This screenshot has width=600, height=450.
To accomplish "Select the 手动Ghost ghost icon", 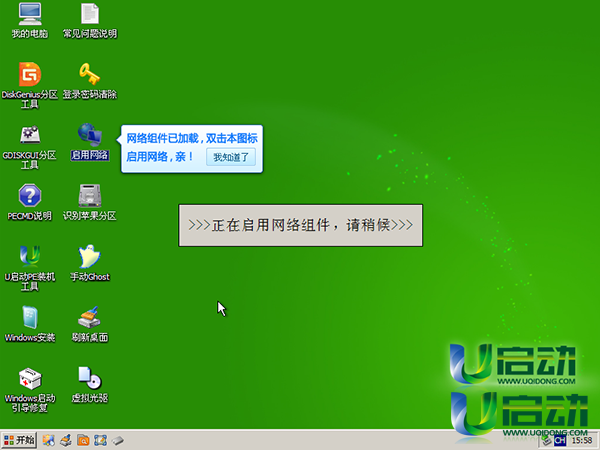I will point(90,263).
